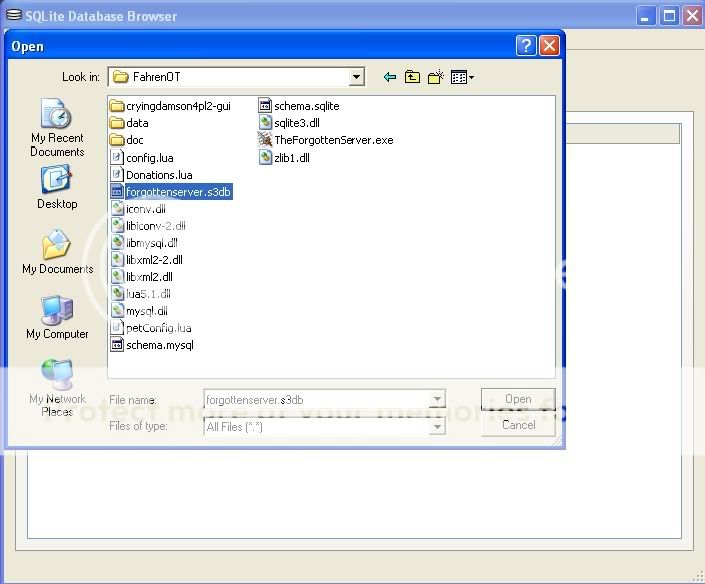The width and height of the screenshot is (705, 584).
Task: Select lua5.1.dll file
Action: [141, 294]
